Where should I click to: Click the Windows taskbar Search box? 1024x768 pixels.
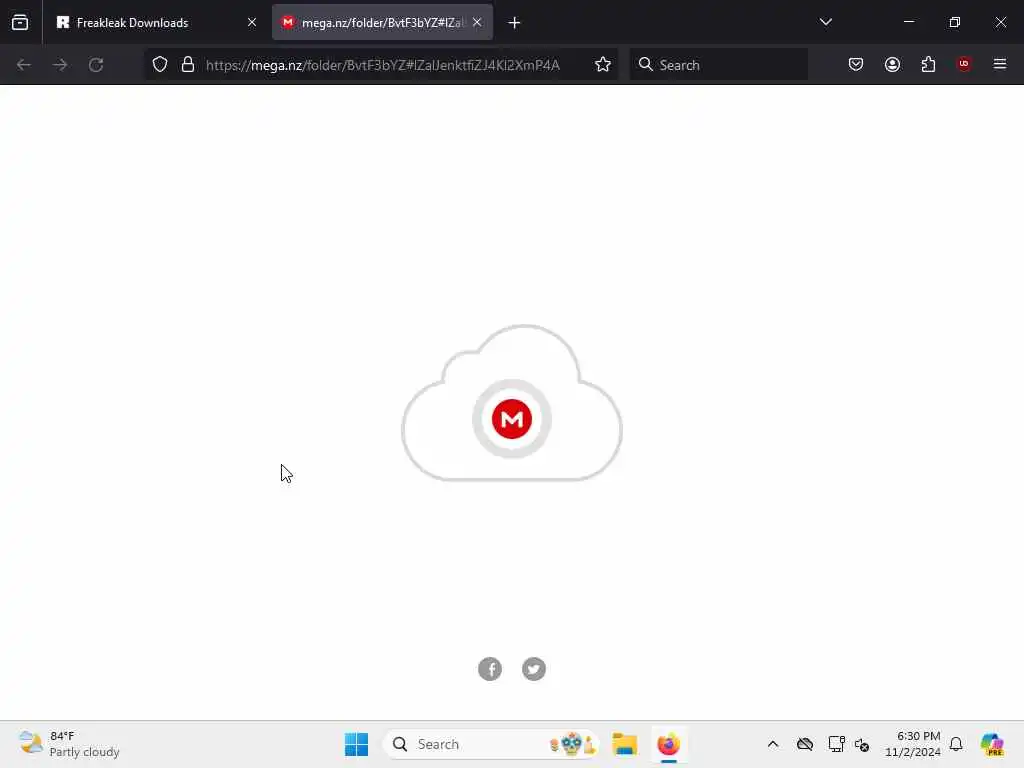[492, 744]
